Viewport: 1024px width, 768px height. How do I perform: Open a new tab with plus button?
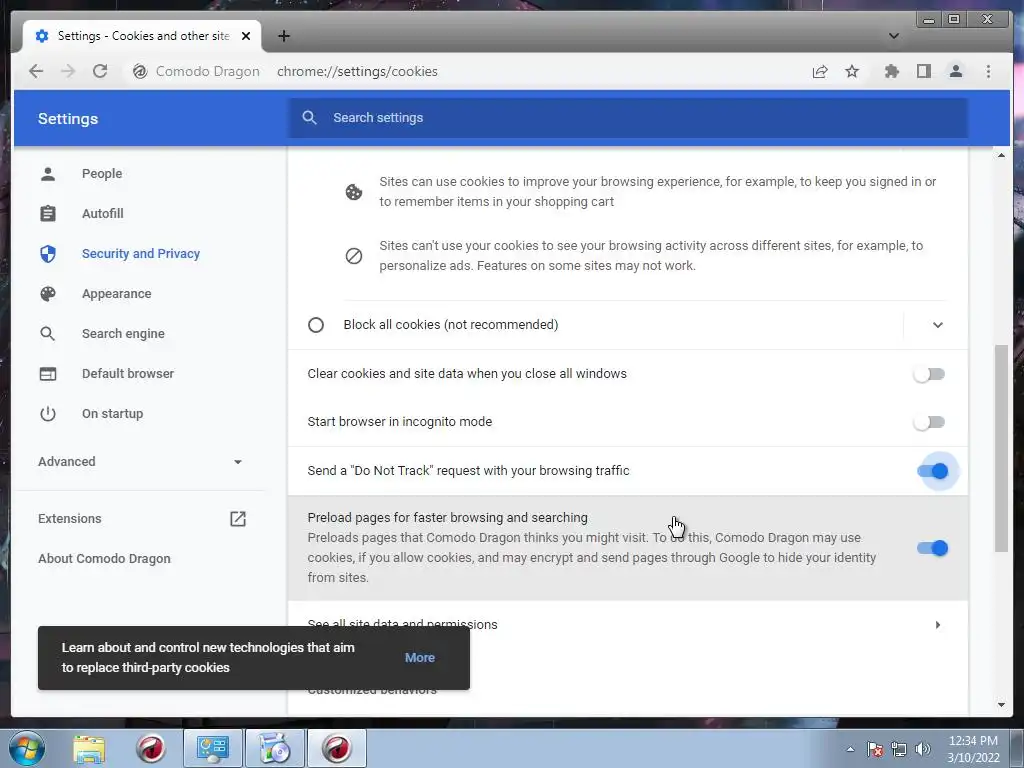coord(283,36)
